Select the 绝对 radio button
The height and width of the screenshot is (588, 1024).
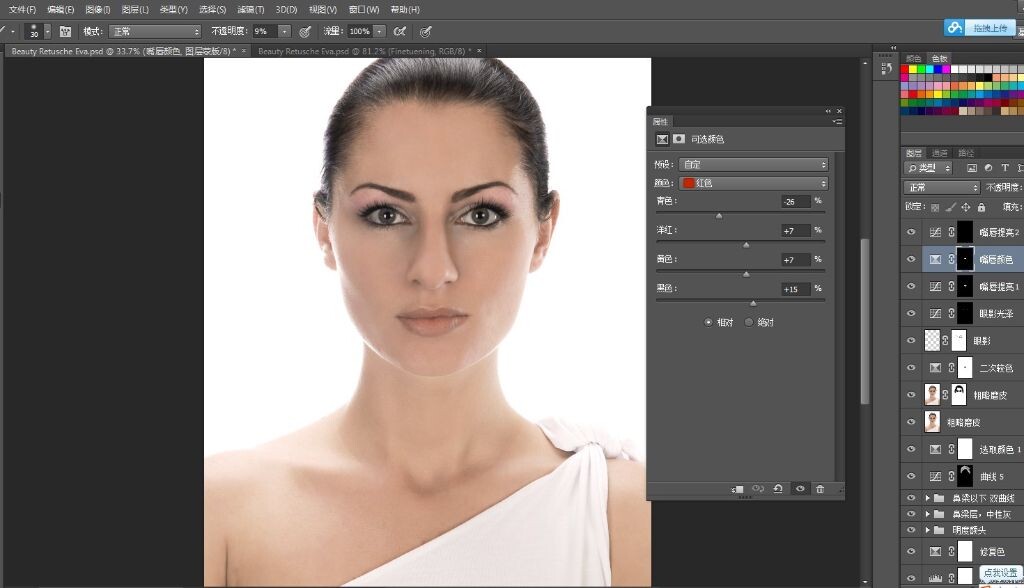coord(749,322)
